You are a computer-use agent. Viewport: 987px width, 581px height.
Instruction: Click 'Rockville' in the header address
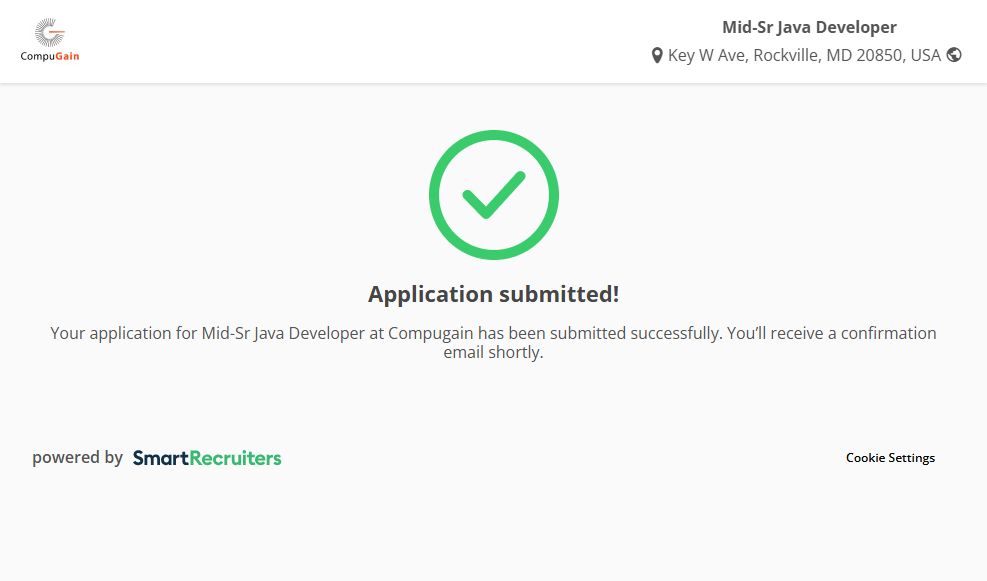pos(786,56)
